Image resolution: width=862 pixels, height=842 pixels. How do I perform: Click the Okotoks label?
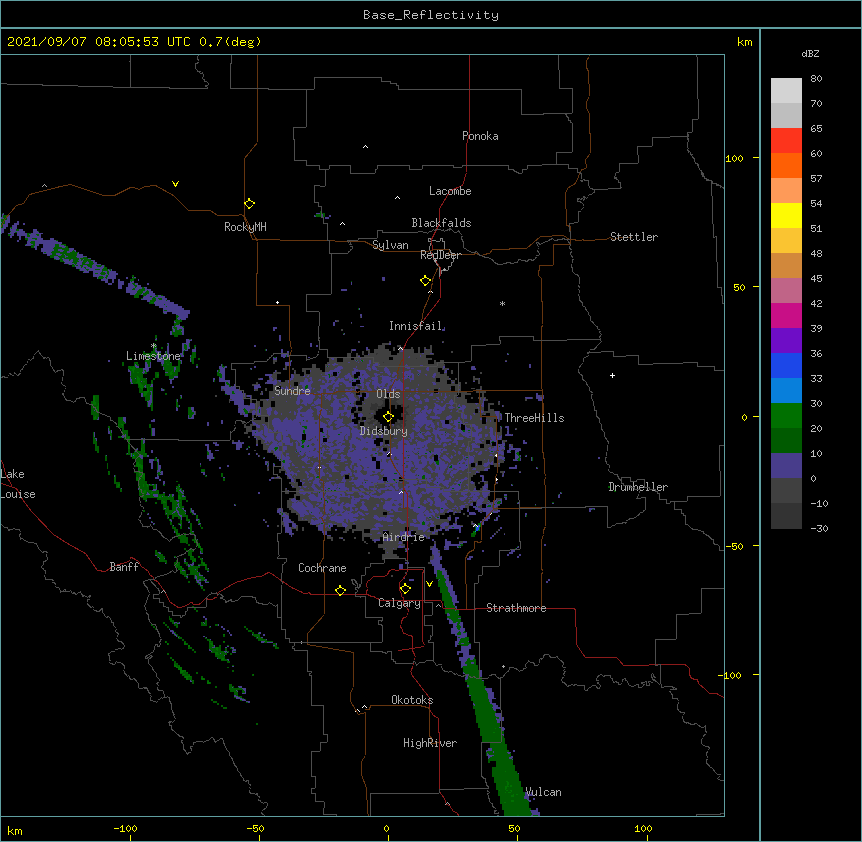point(412,700)
